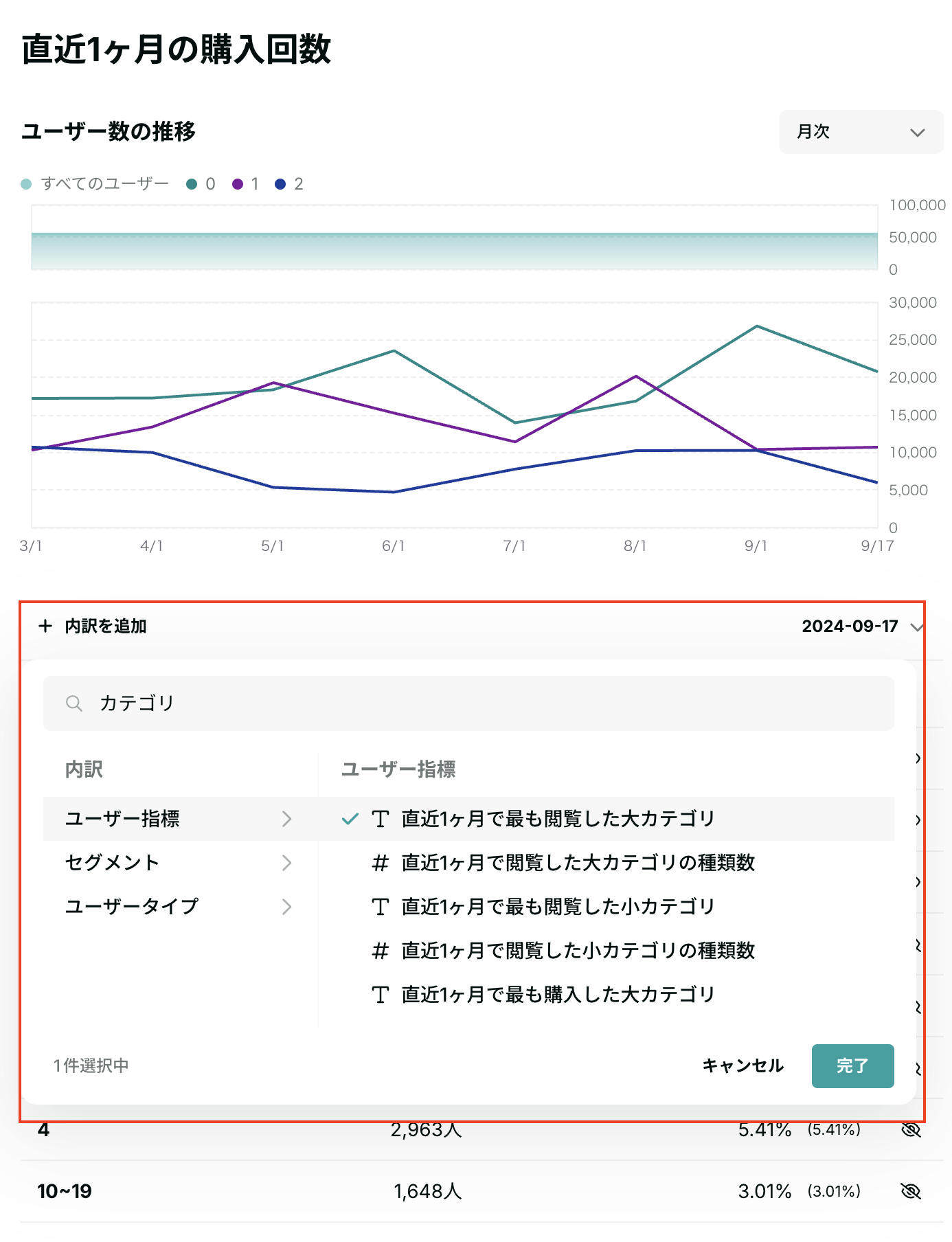The width and height of the screenshot is (952, 1242).
Task: Click the キャンセル button
Action: point(743,1066)
